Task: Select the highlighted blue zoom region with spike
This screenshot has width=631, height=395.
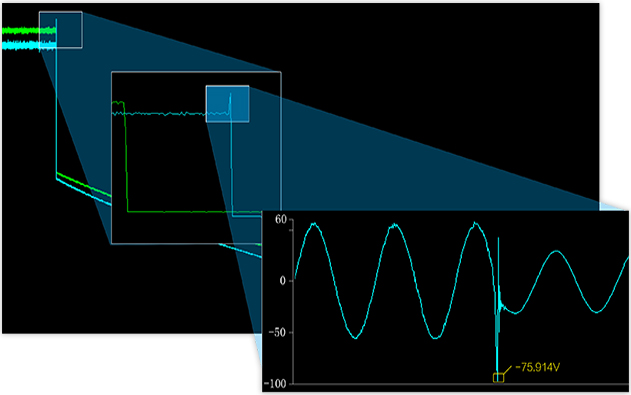Action: (x=227, y=104)
